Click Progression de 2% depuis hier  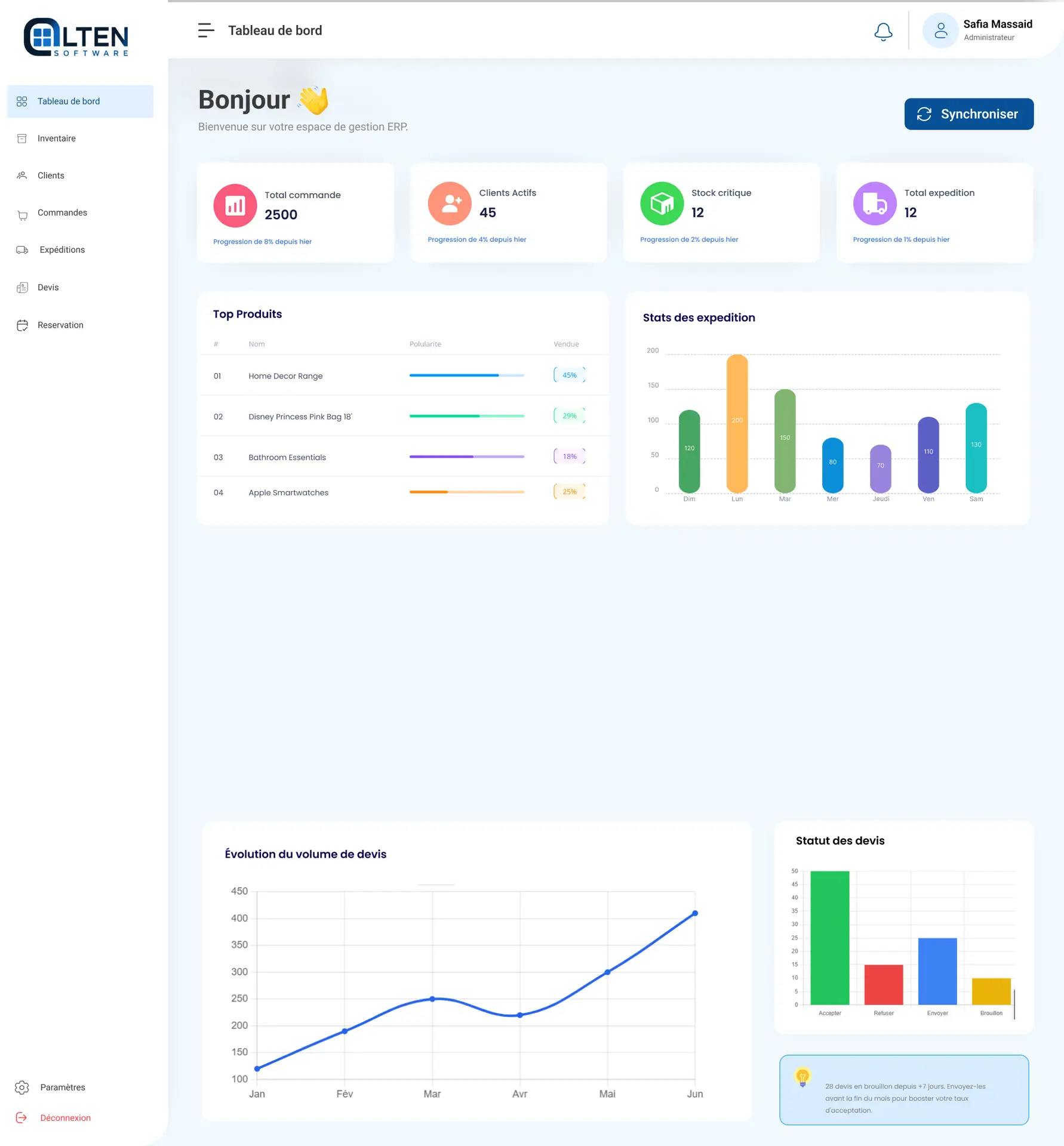tap(689, 239)
